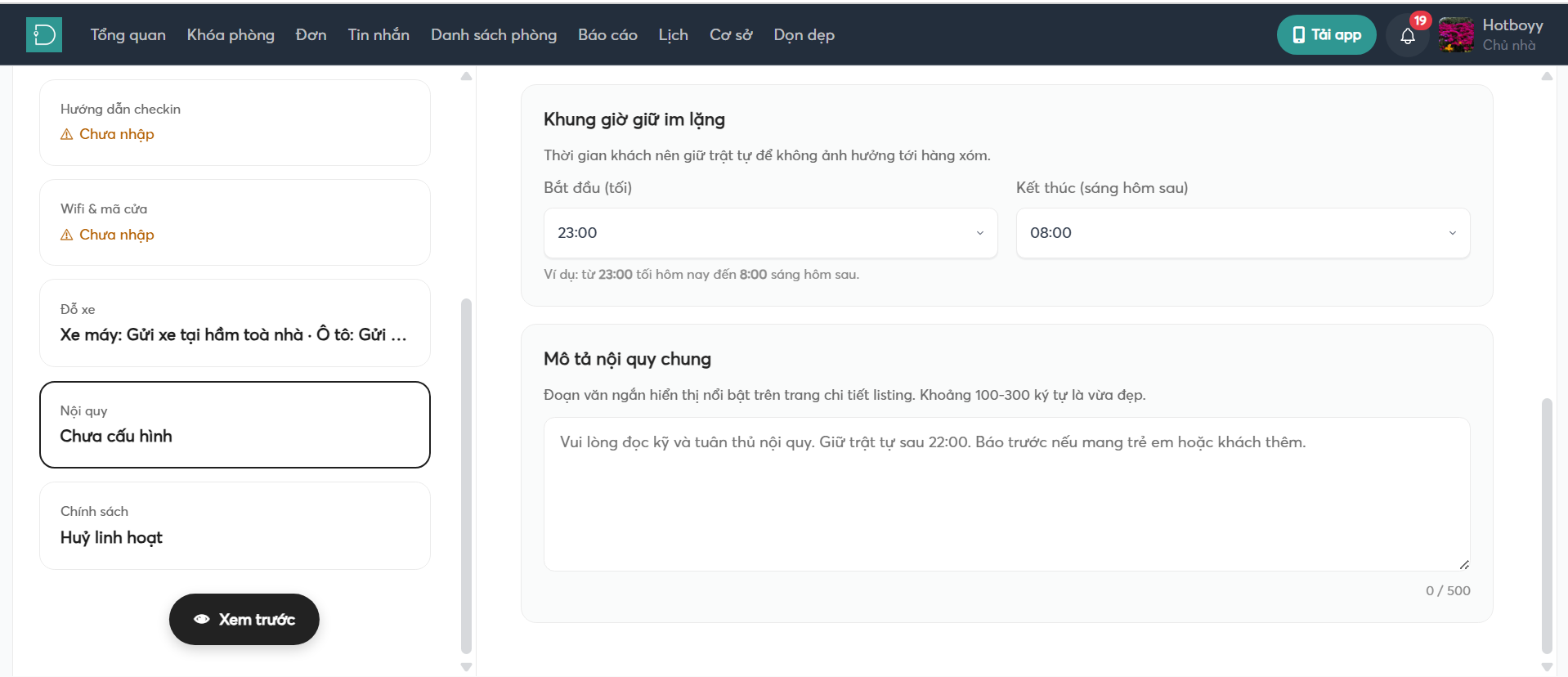Click the left panel scrollbar thumb
Viewport: 1568px width, 677px height.
466,476
